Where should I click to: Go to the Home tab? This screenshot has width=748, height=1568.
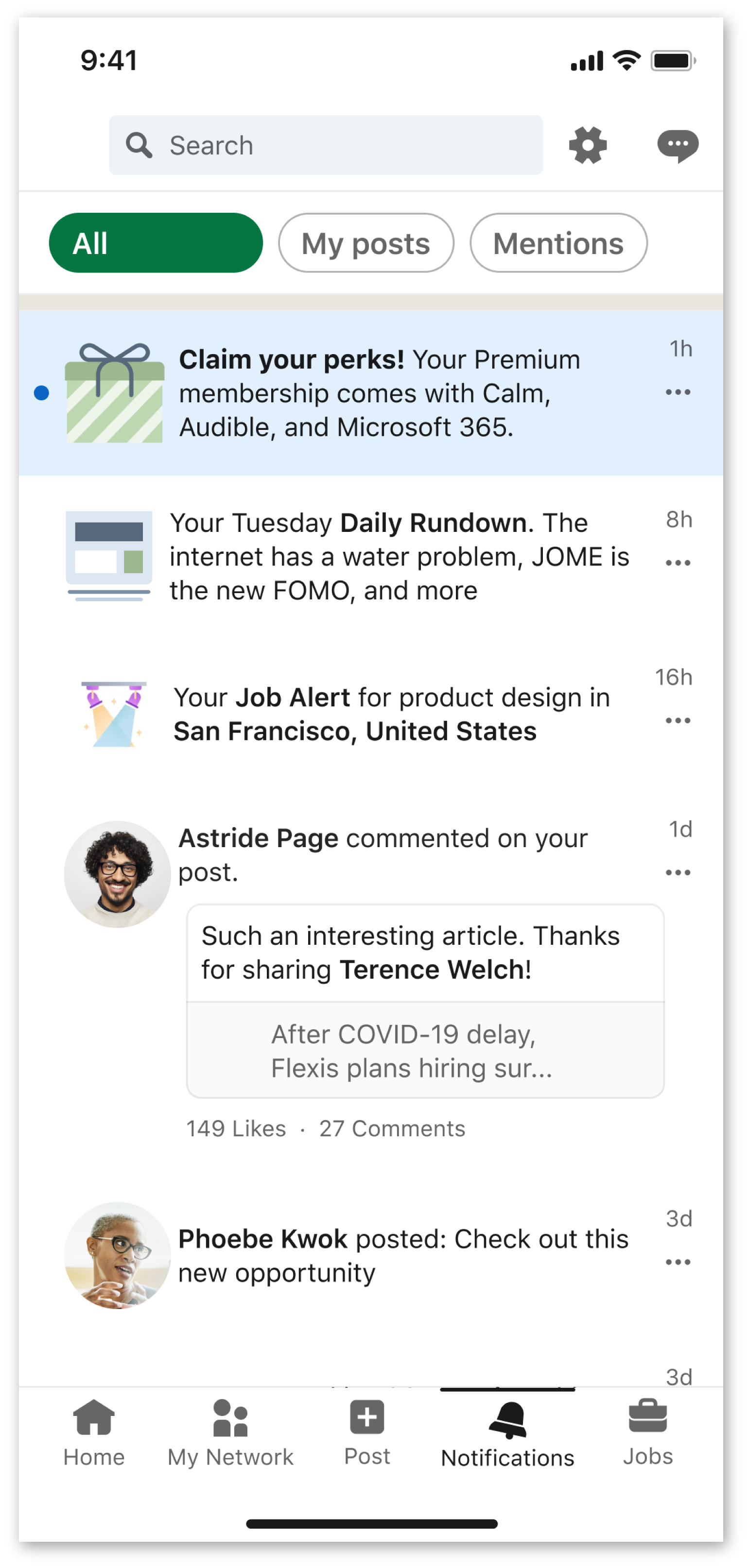click(94, 1432)
